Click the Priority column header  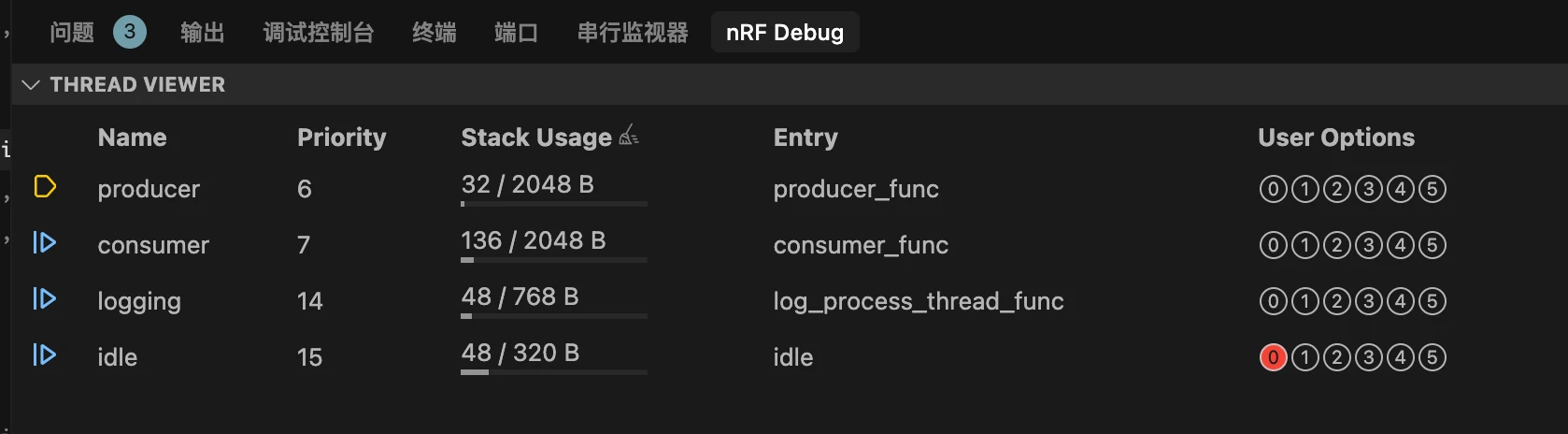coord(341,137)
